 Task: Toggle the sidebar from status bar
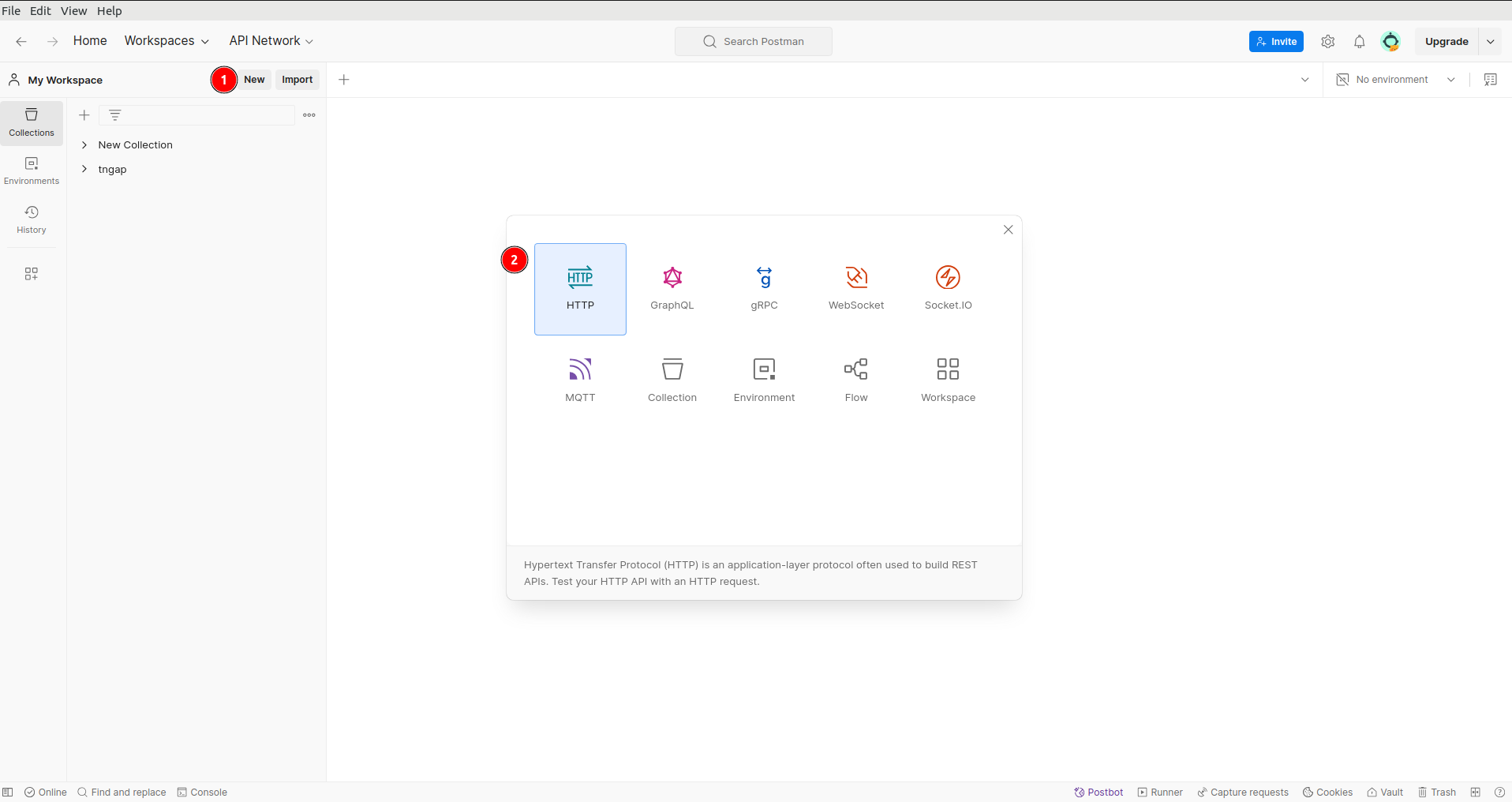(8, 793)
